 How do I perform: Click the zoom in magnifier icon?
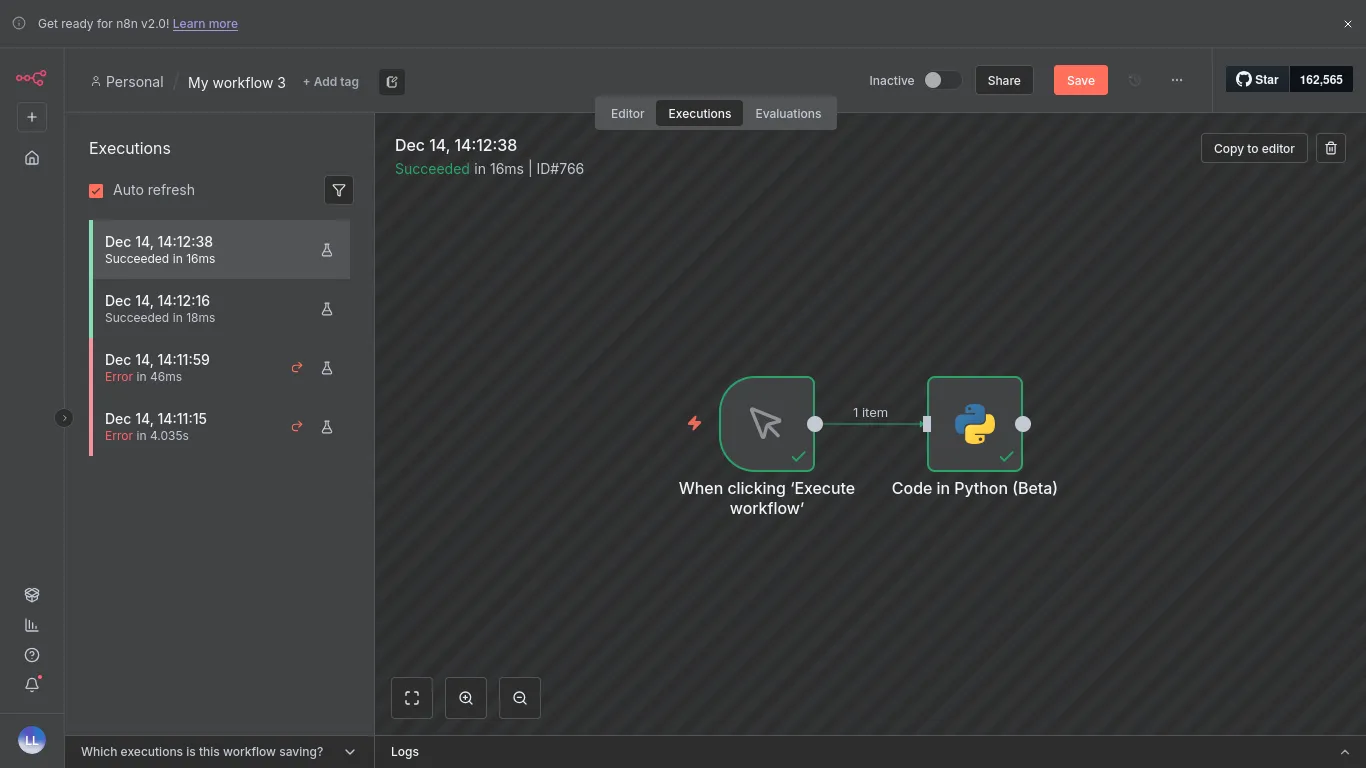click(466, 698)
